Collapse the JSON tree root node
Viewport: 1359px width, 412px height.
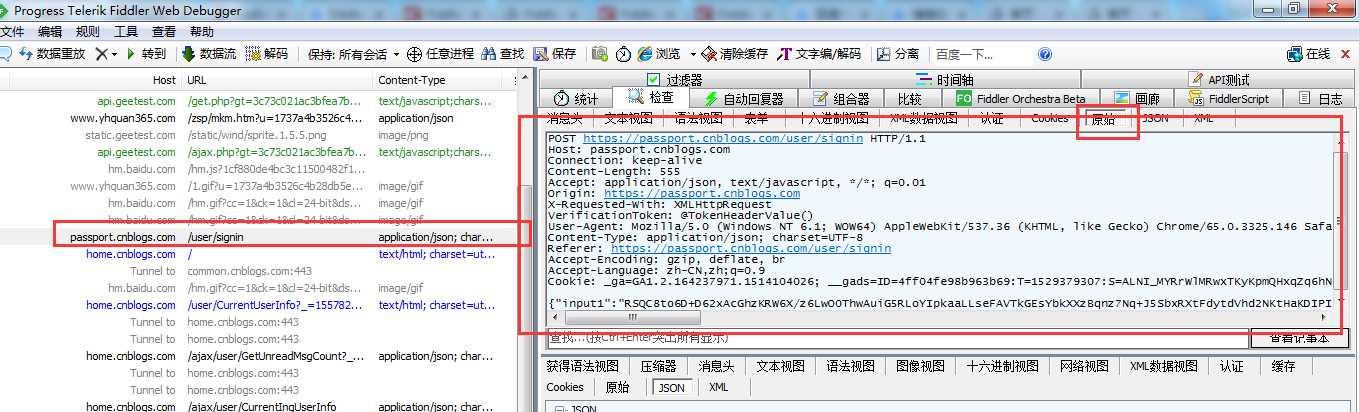(x=561, y=408)
